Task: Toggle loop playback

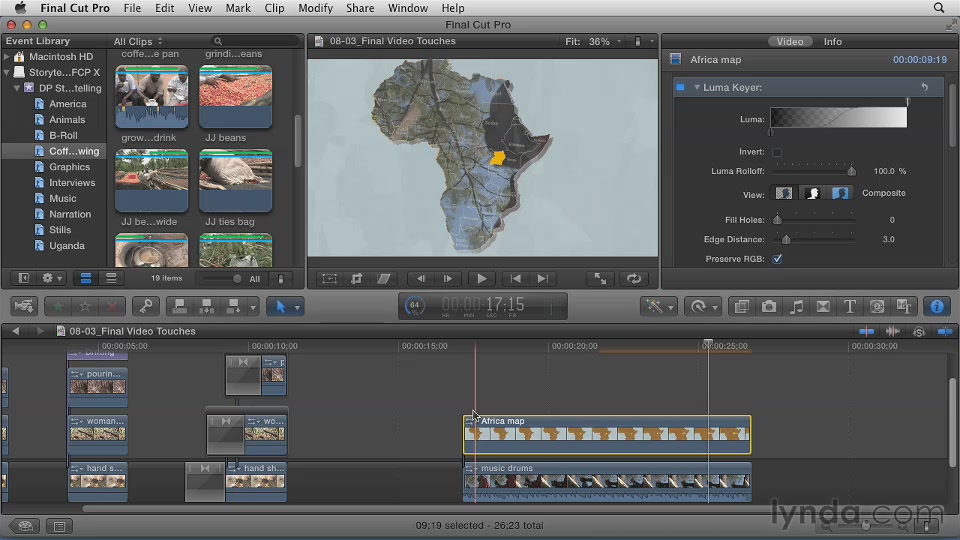Action: 634,279
